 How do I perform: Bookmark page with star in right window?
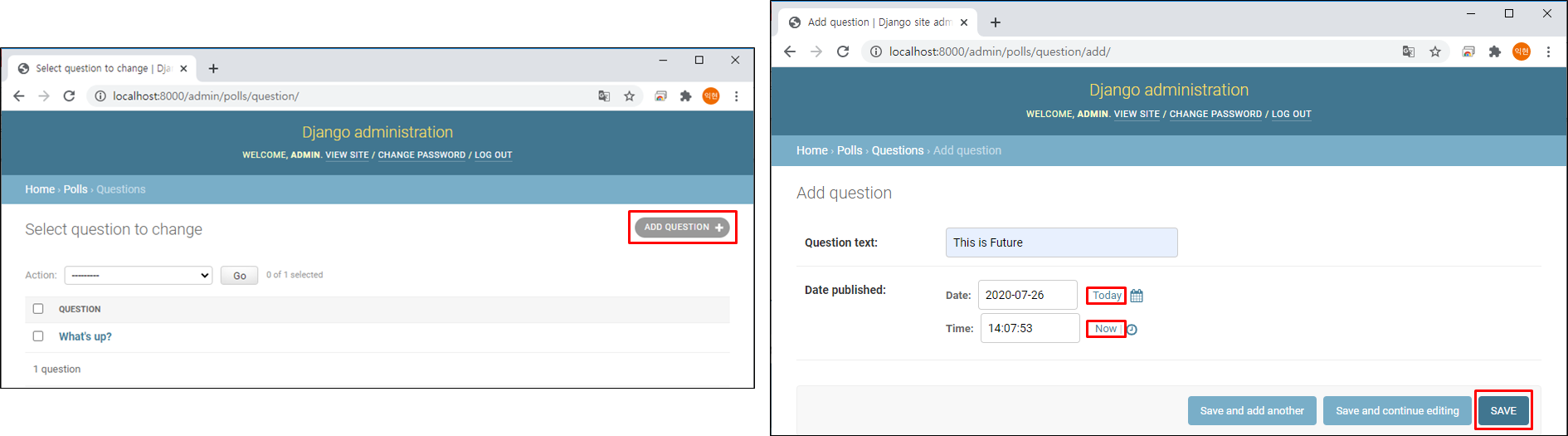coord(1435,51)
